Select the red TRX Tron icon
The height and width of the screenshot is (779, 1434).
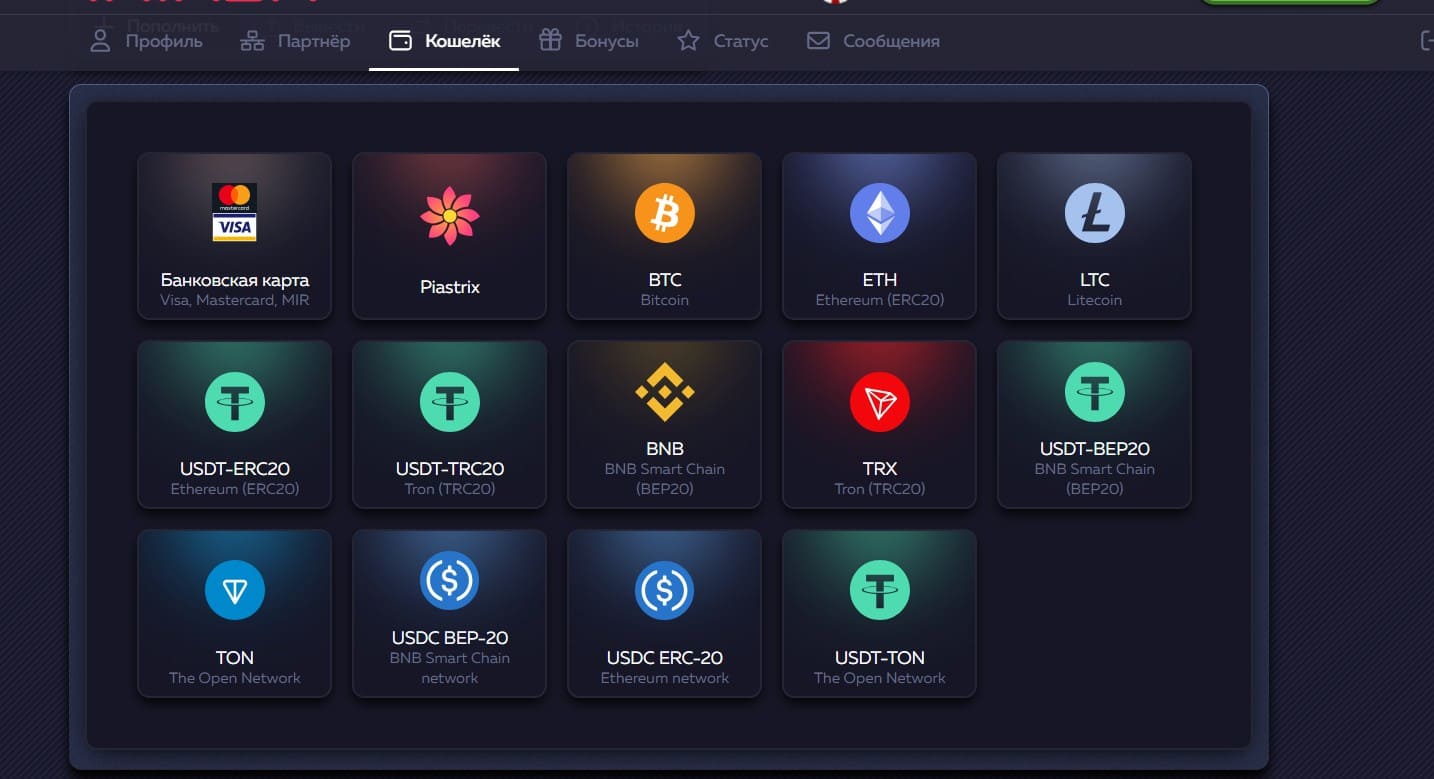pyautogui.click(x=879, y=402)
